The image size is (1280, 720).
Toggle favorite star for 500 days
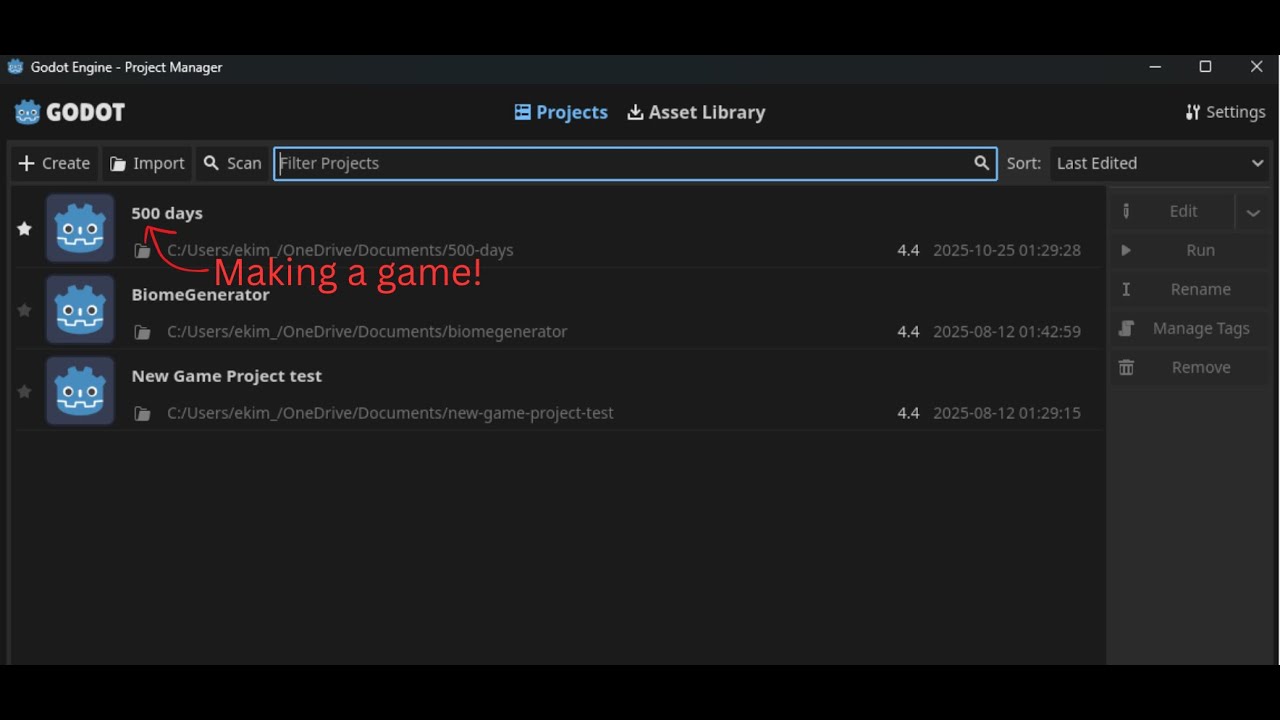(x=25, y=229)
